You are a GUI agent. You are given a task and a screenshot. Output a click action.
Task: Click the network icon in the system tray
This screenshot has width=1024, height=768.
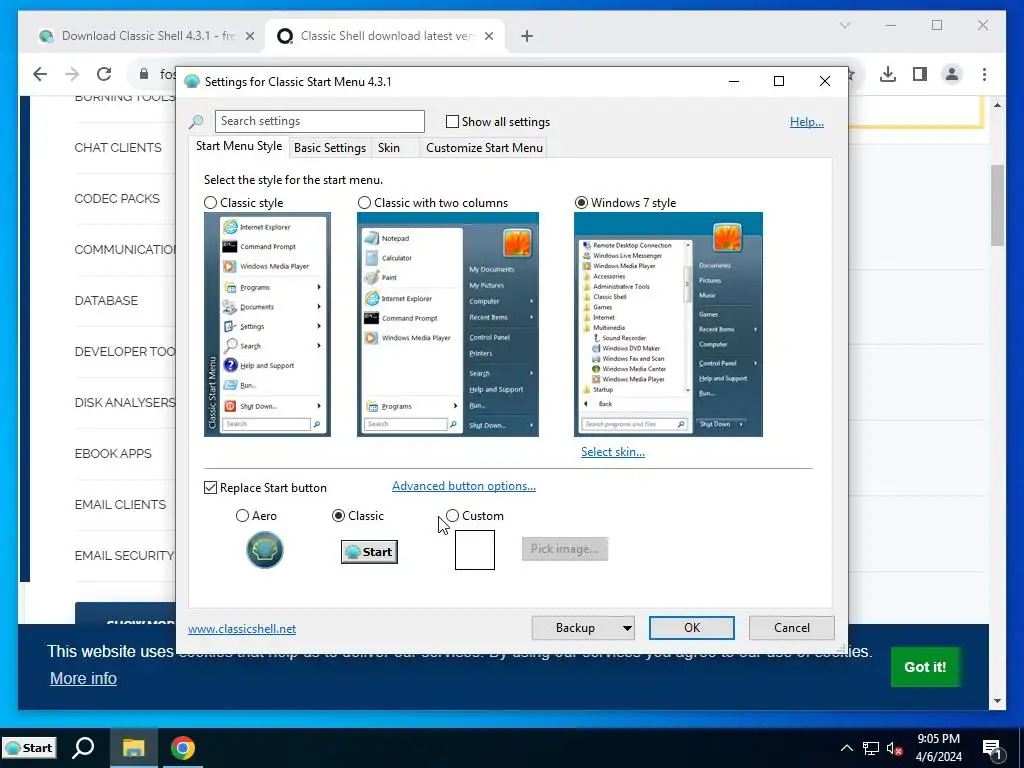pyautogui.click(x=871, y=748)
